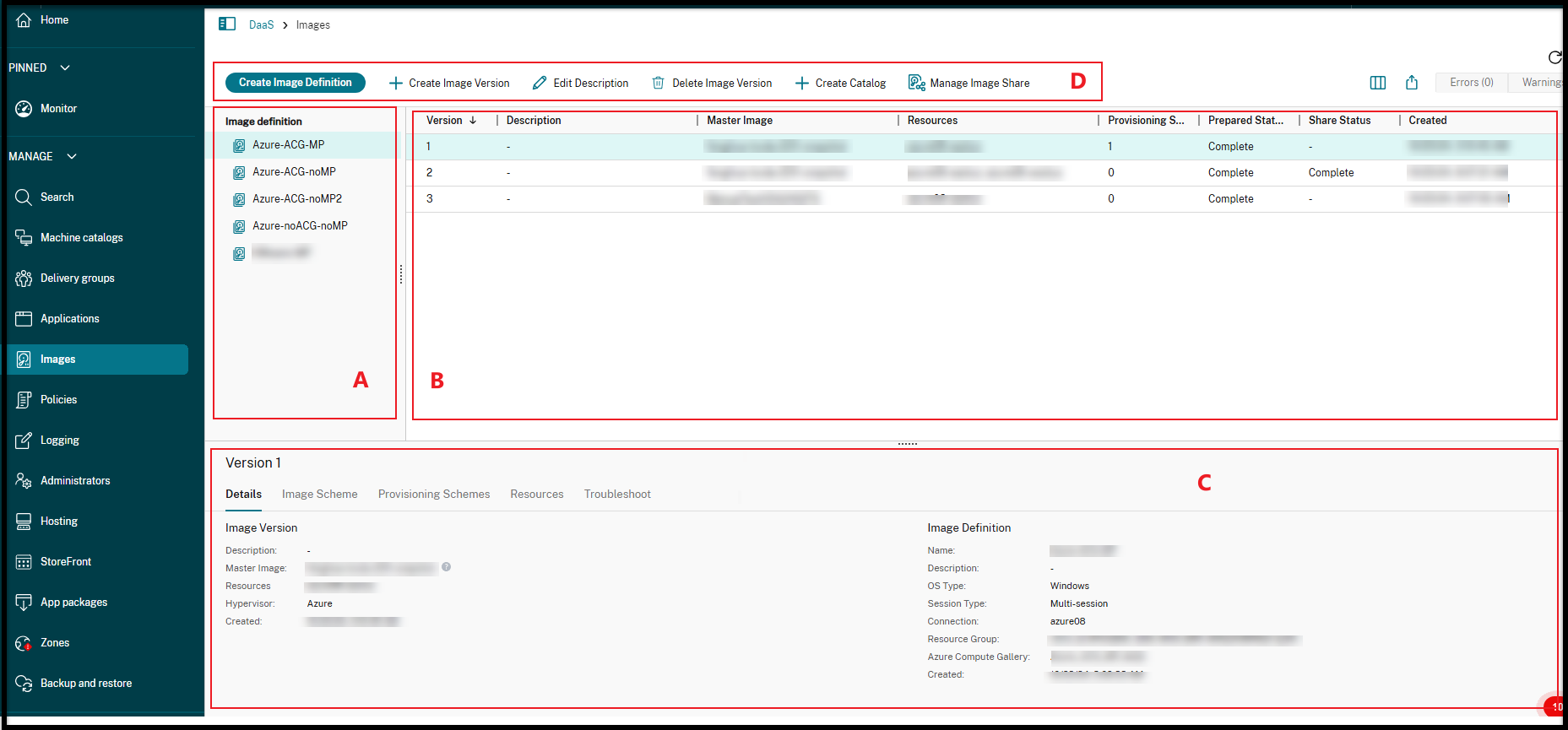Click the red notification badge

click(1555, 707)
